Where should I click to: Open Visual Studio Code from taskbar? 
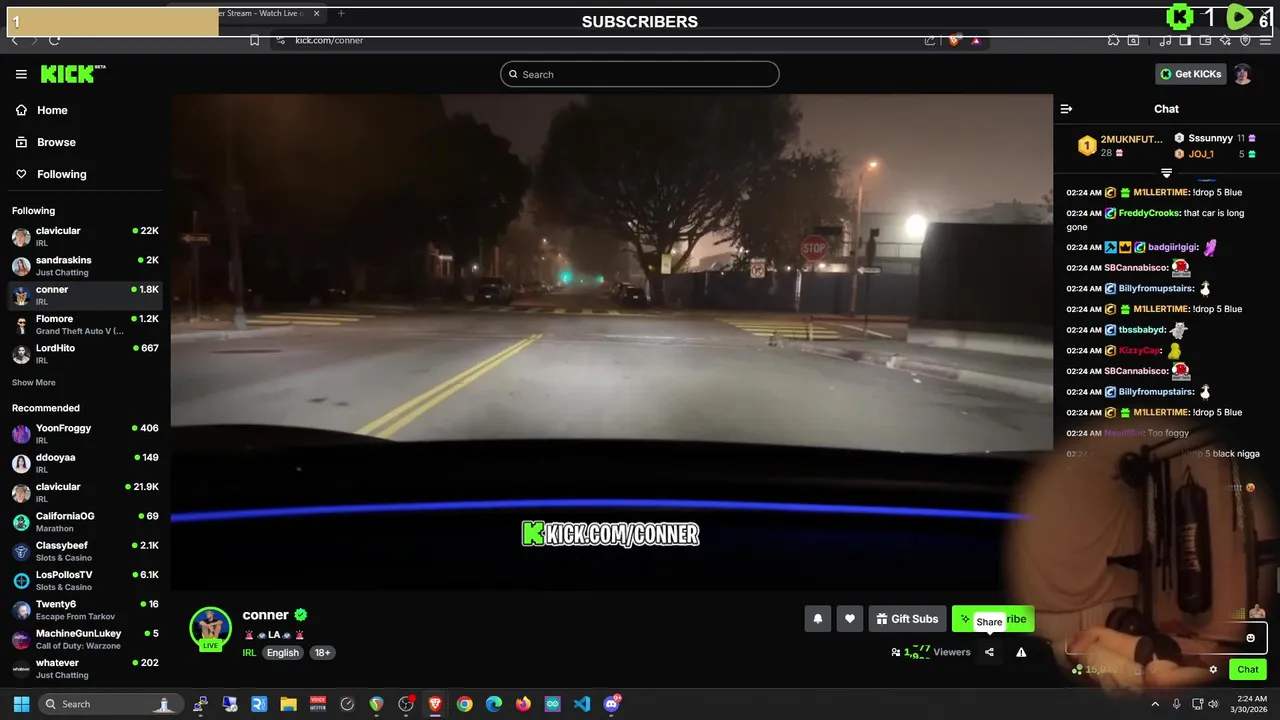[x=582, y=704]
